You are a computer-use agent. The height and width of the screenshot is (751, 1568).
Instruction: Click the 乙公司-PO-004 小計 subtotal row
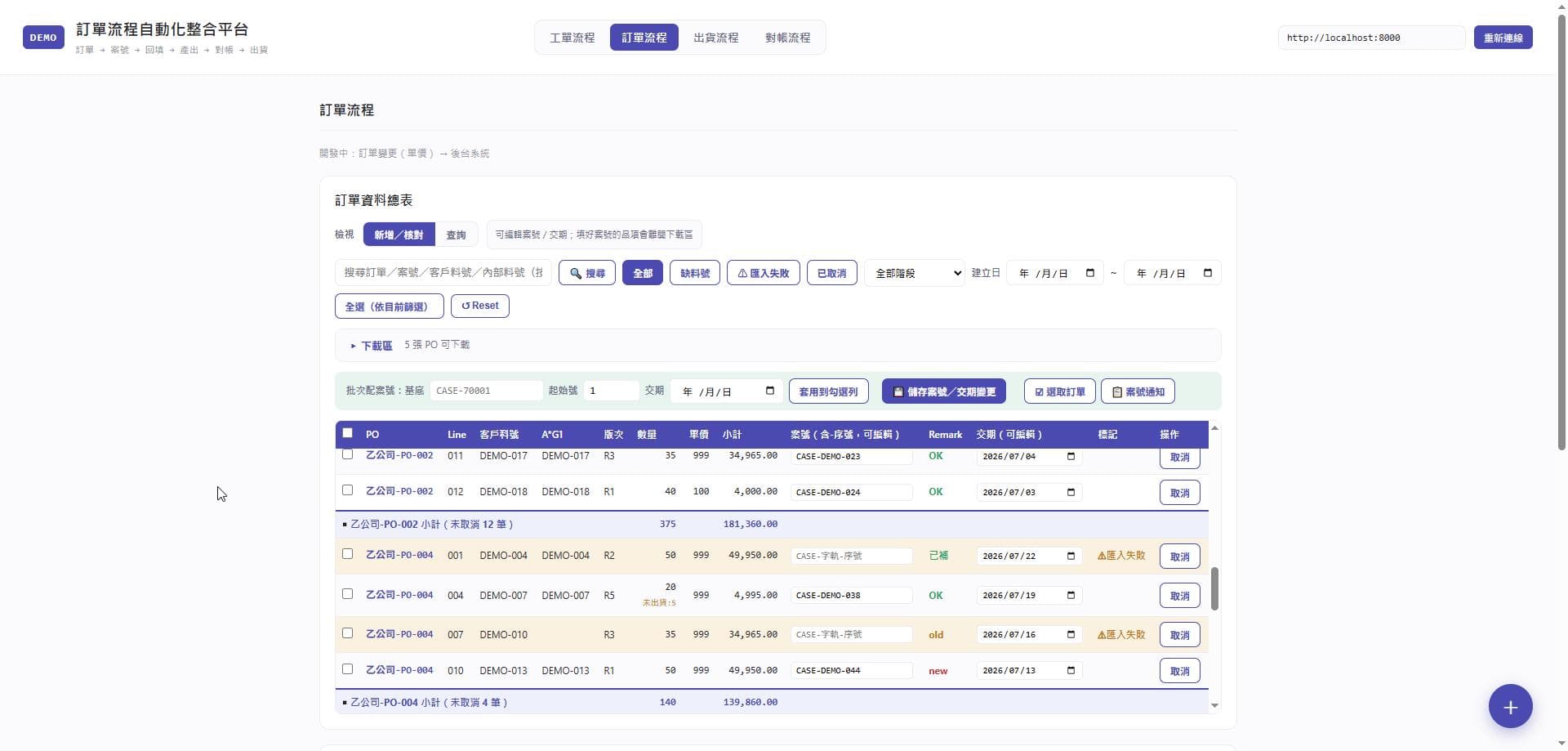(x=772, y=702)
